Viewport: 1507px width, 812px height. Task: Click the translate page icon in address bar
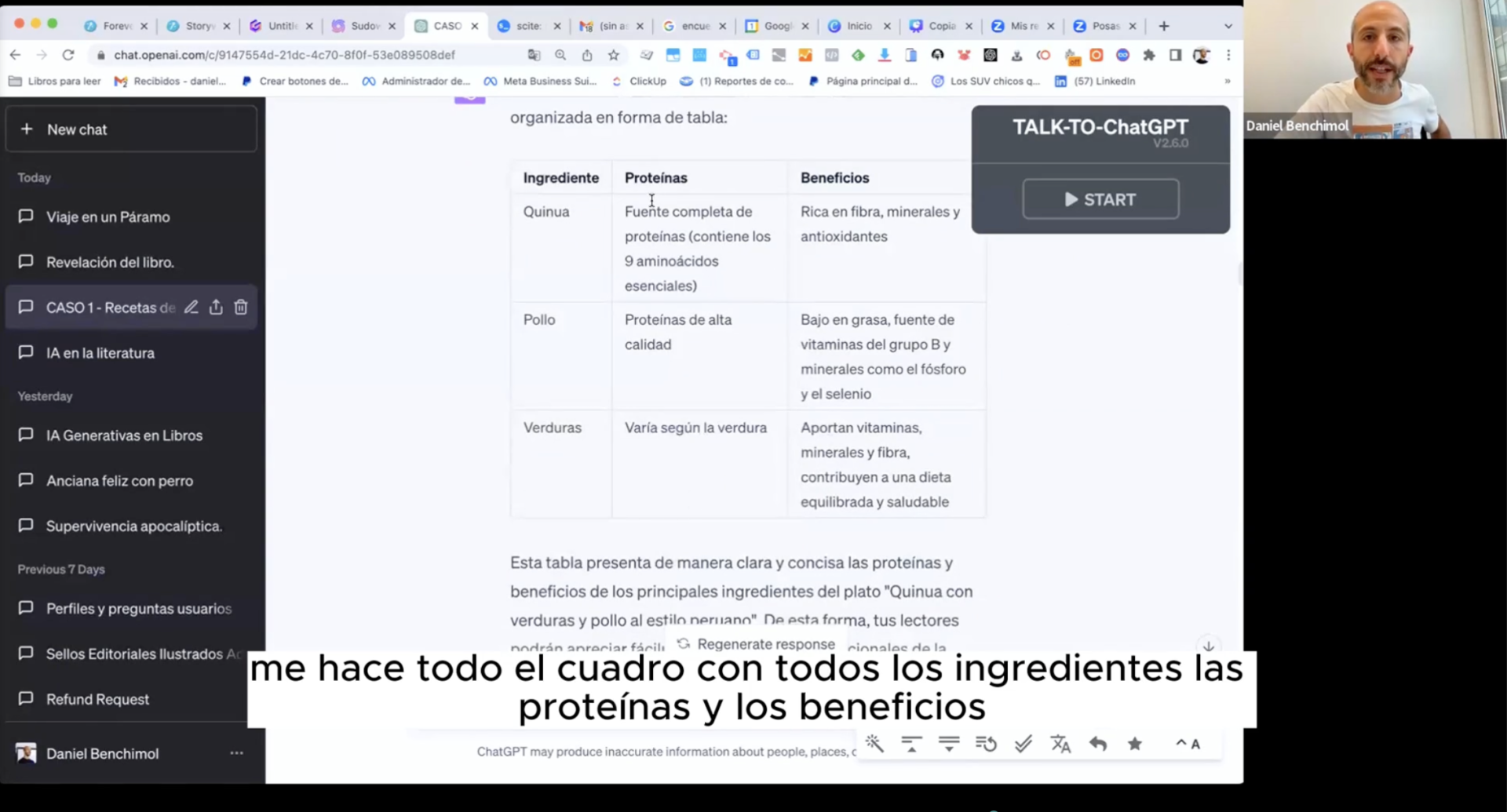[x=534, y=55]
